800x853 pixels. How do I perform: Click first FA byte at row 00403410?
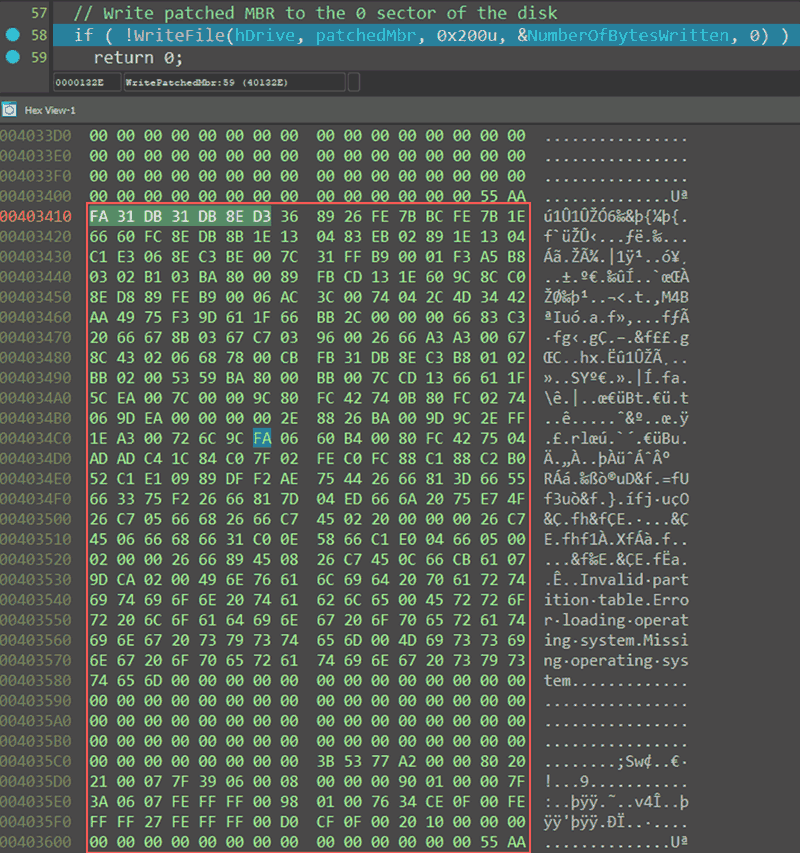tap(99, 214)
